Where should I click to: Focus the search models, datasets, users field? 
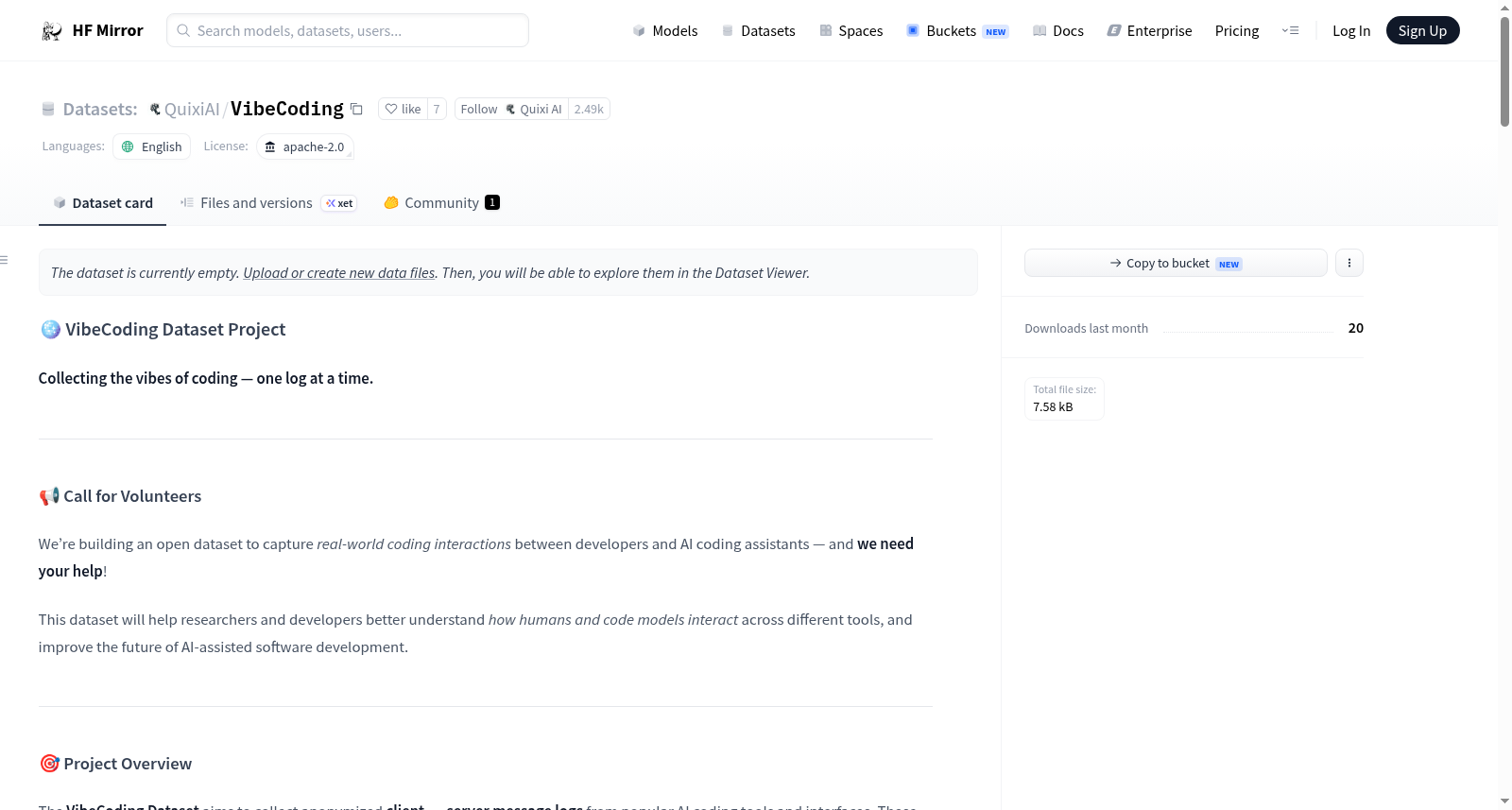point(348,30)
